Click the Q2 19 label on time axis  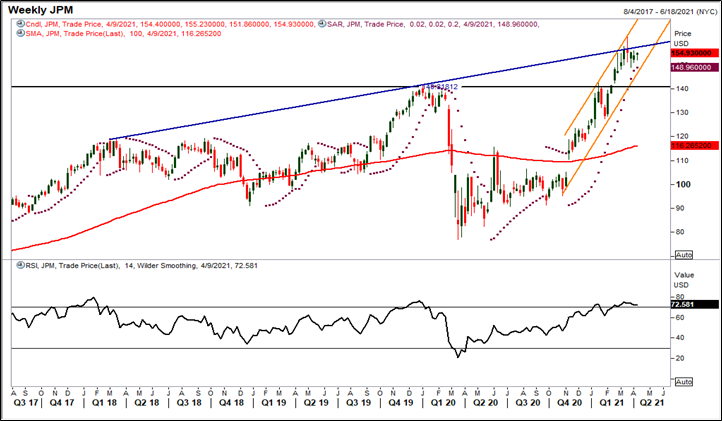pos(316,403)
